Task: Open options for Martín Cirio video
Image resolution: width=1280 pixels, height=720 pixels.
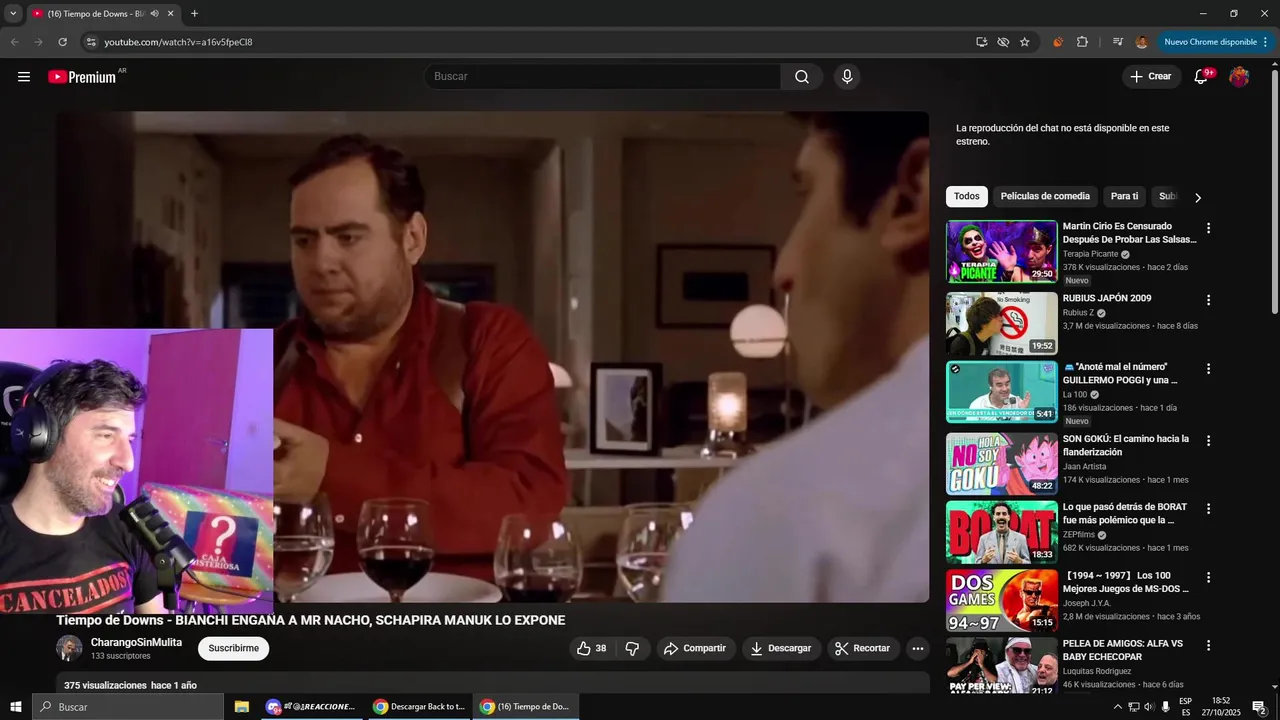Action: click(x=1208, y=228)
